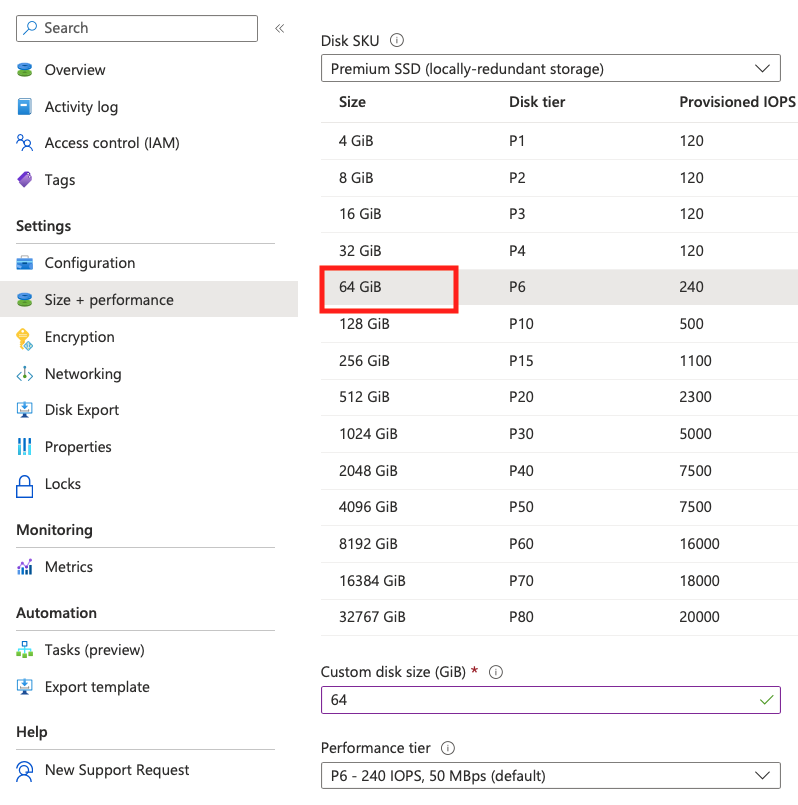Open Networking via its icon
Viewport: 798px width, 805px height.
click(25, 374)
